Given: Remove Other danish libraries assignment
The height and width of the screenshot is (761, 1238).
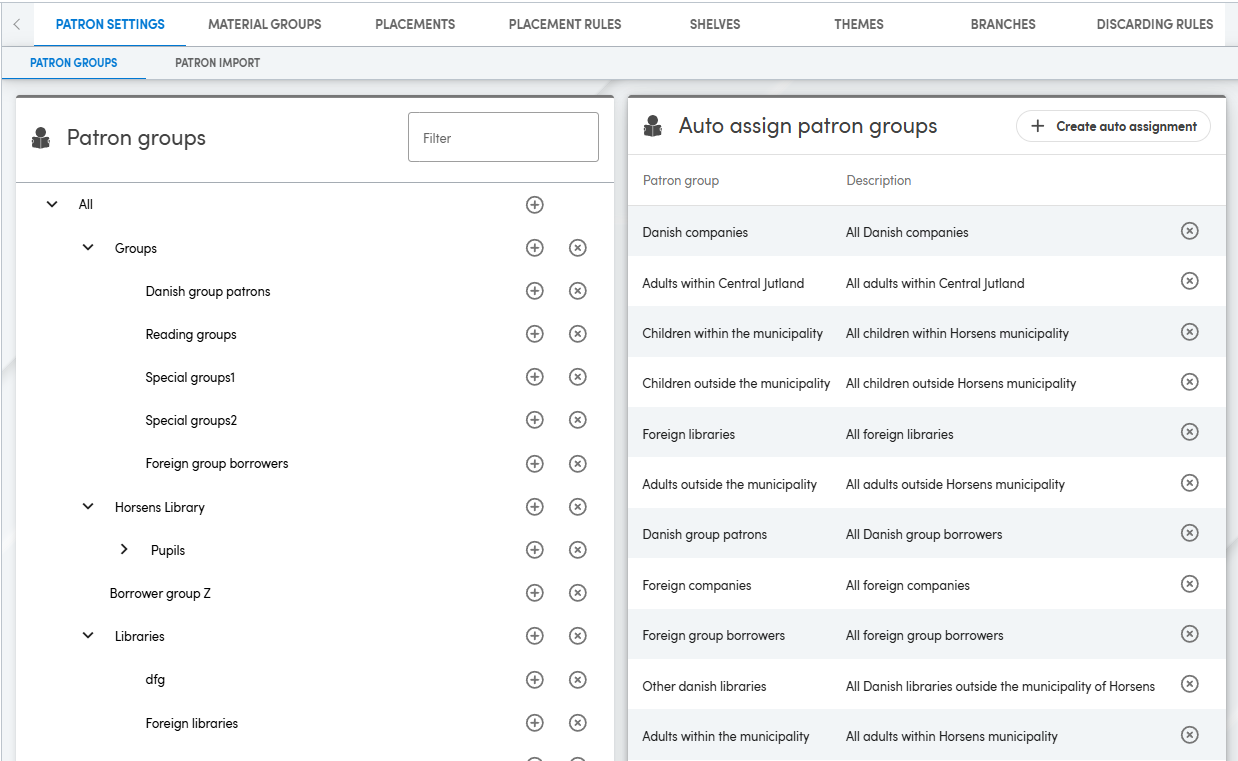Looking at the screenshot, I should (1190, 685).
